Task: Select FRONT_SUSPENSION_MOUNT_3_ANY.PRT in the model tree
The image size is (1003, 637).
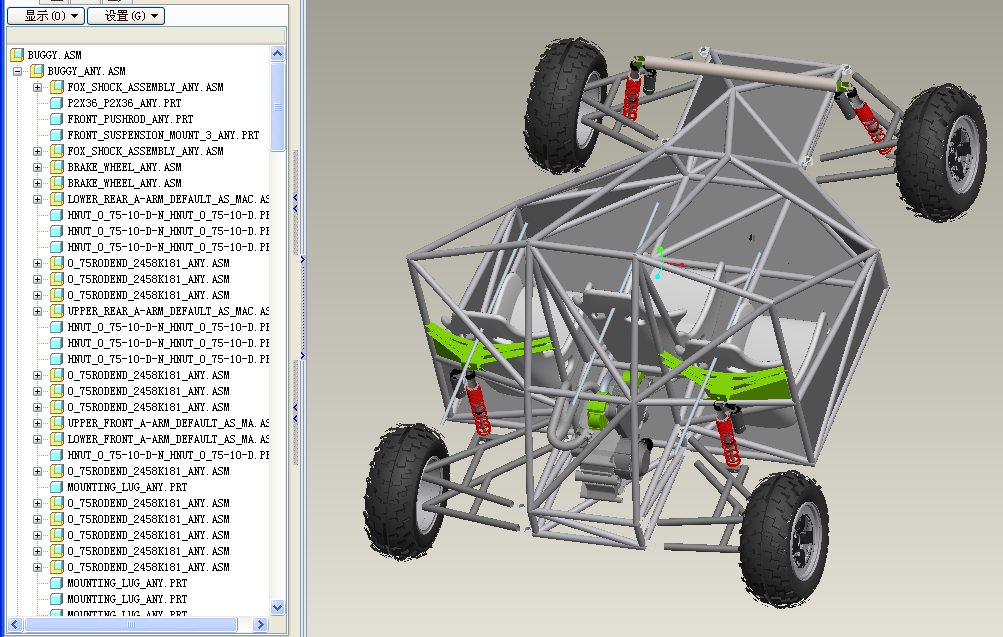Action: [x=163, y=135]
